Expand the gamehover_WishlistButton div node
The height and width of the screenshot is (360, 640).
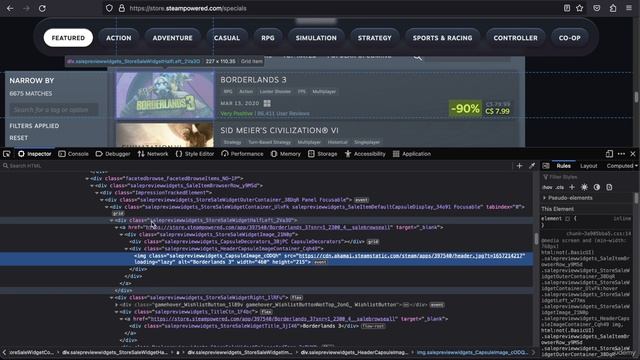pos(116,305)
